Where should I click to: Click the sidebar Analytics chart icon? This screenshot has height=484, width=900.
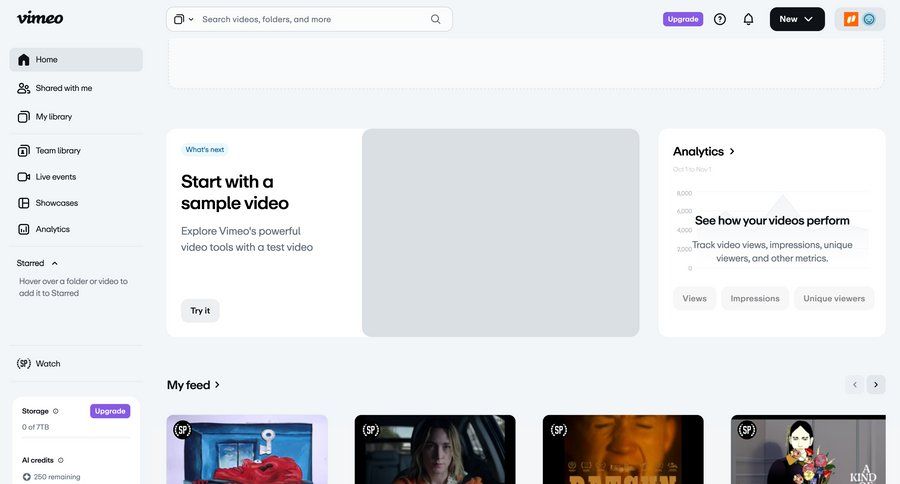[24, 230]
